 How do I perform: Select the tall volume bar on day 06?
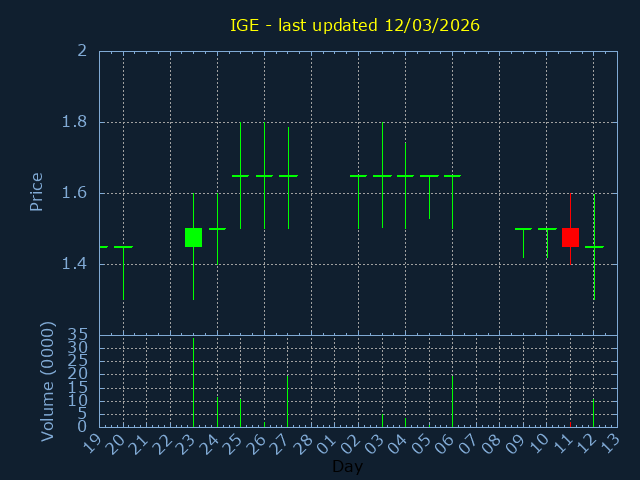coord(452,400)
